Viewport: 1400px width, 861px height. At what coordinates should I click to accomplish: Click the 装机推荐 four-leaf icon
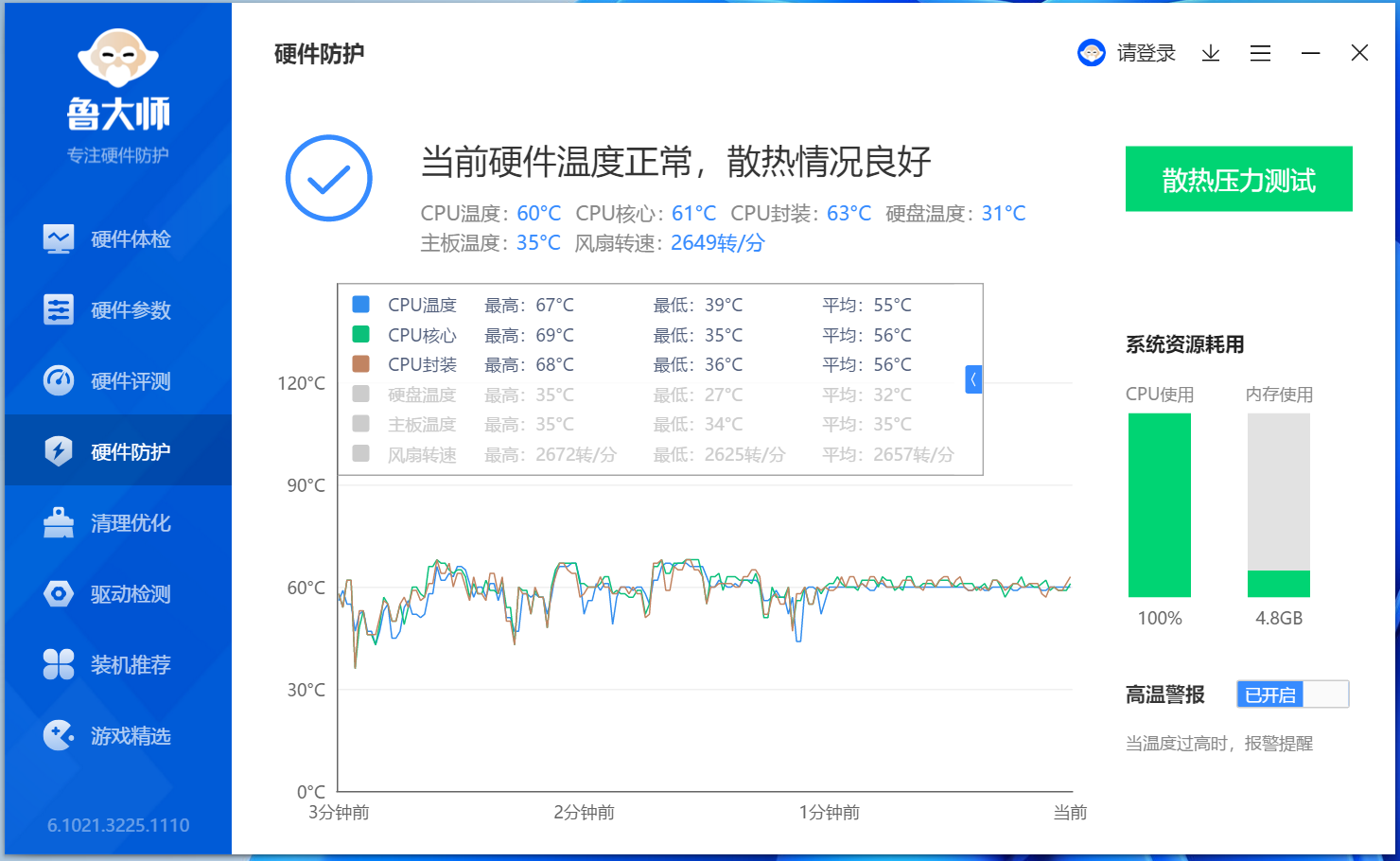(59, 664)
